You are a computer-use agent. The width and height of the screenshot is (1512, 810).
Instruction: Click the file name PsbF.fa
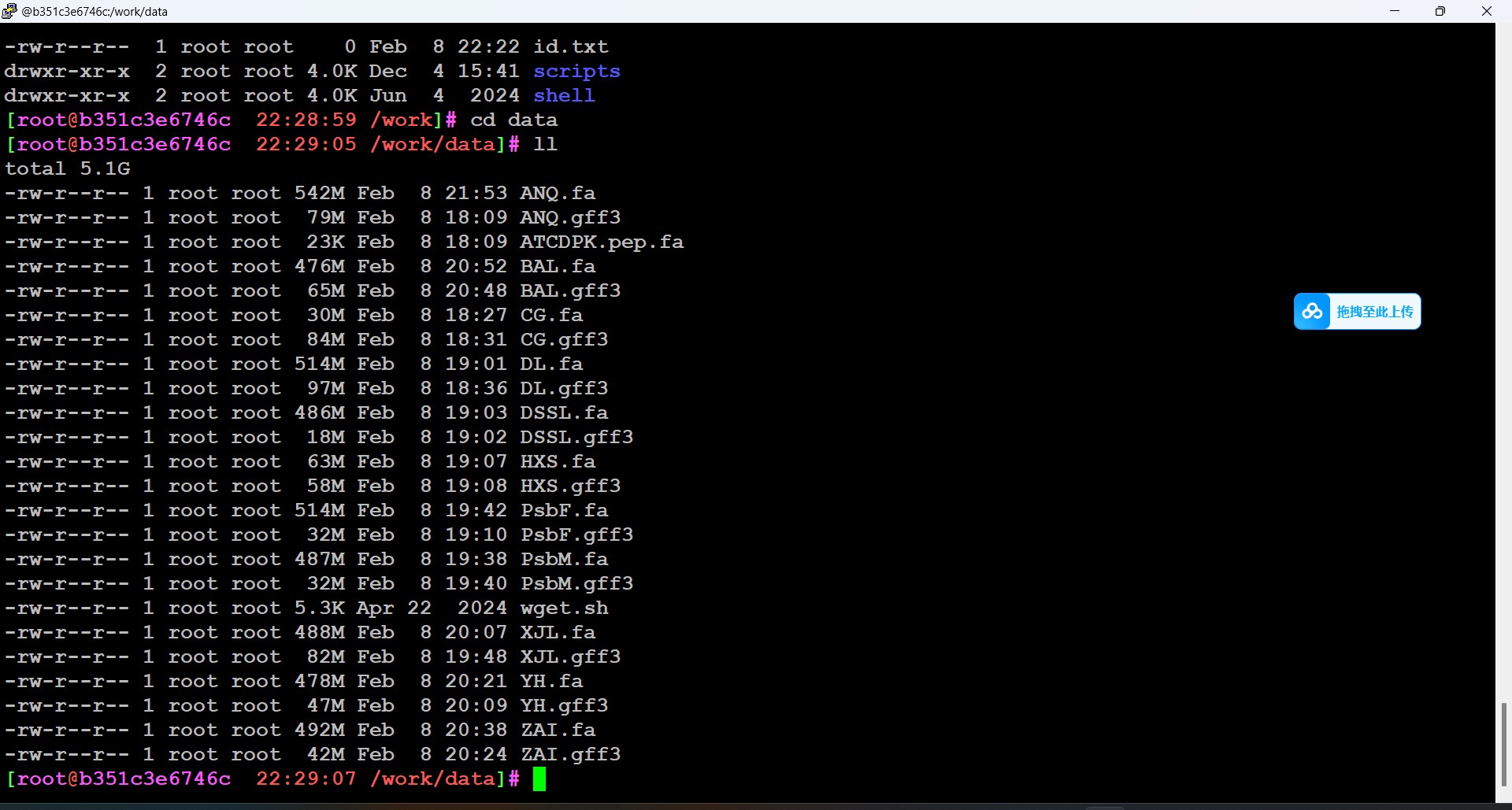click(x=564, y=511)
